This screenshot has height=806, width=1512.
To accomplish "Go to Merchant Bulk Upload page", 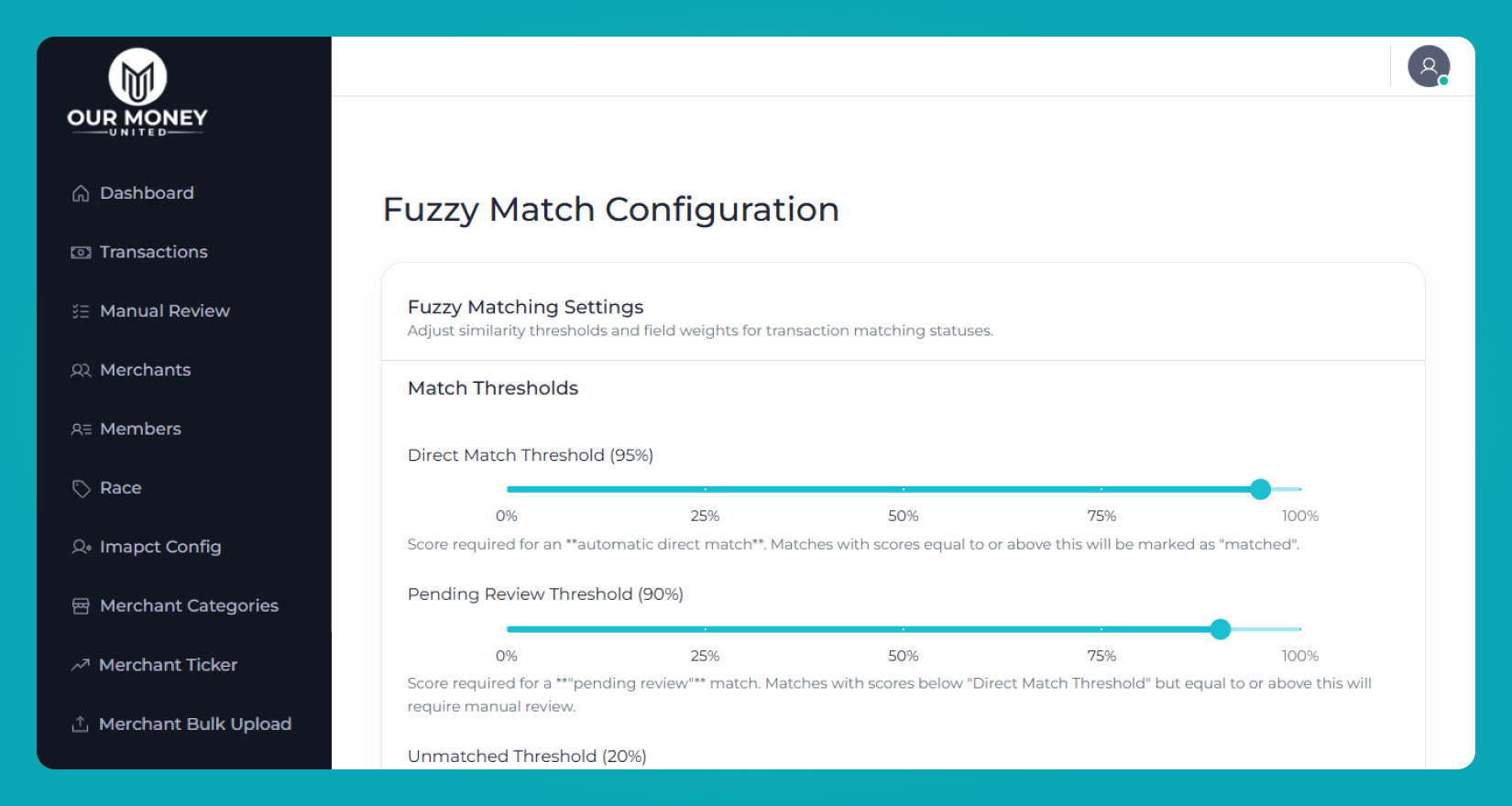I will pos(194,724).
